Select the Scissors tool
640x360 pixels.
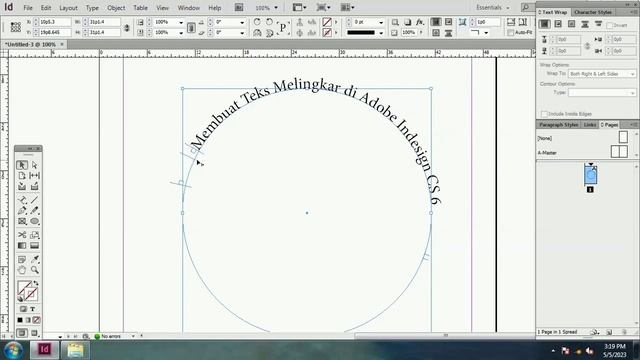(x=22, y=235)
